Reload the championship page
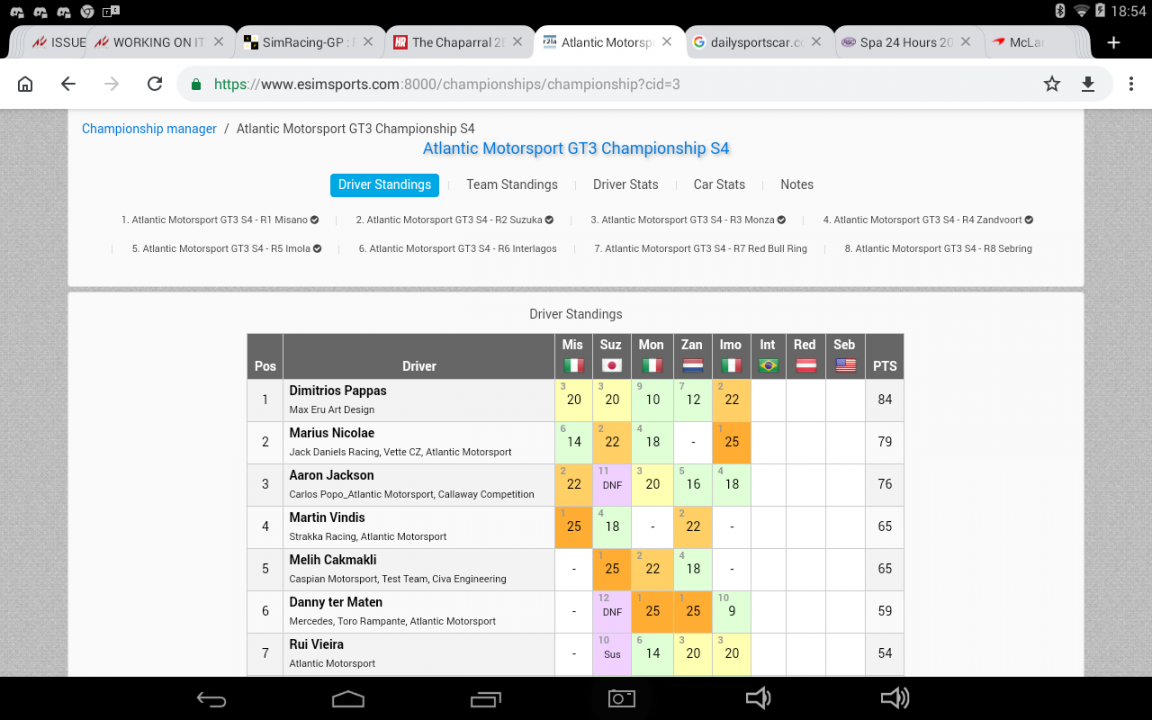Image resolution: width=1152 pixels, height=720 pixels. pyautogui.click(x=154, y=84)
